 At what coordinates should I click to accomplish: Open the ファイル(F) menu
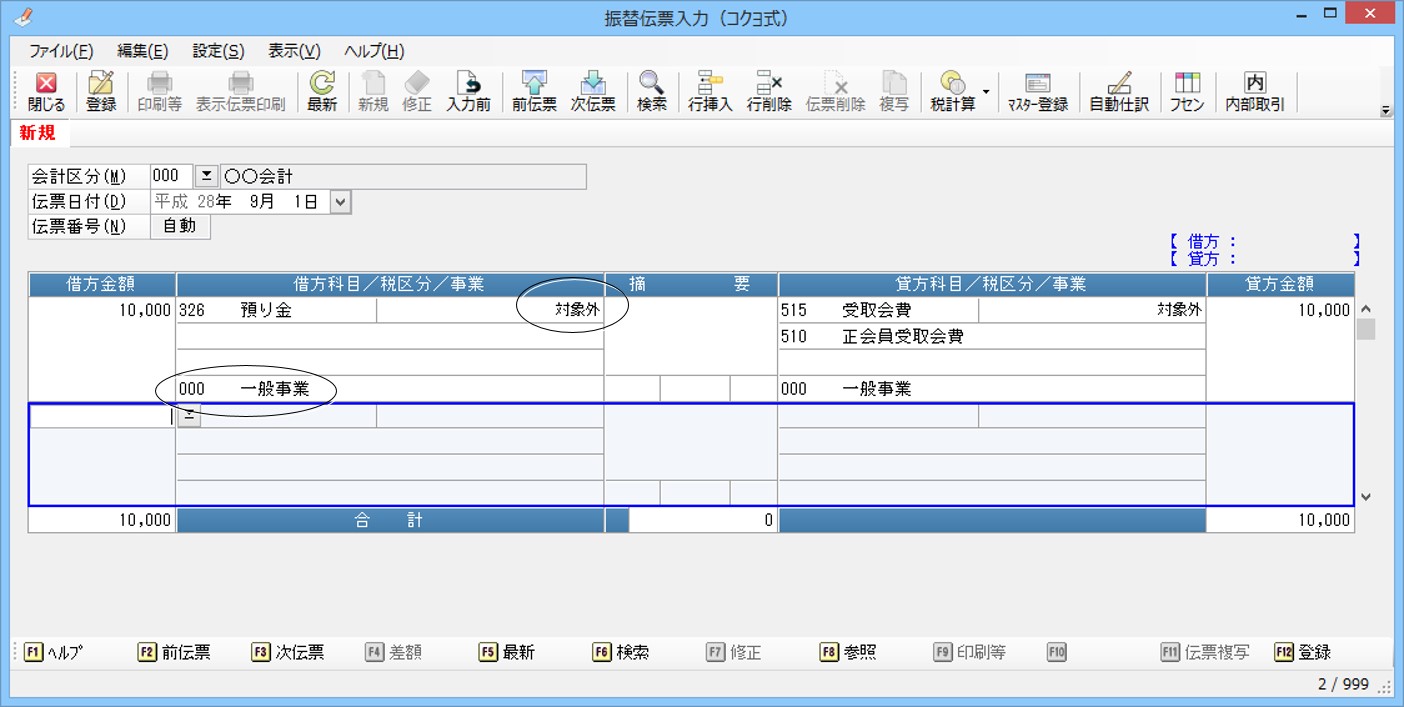[x=61, y=52]
